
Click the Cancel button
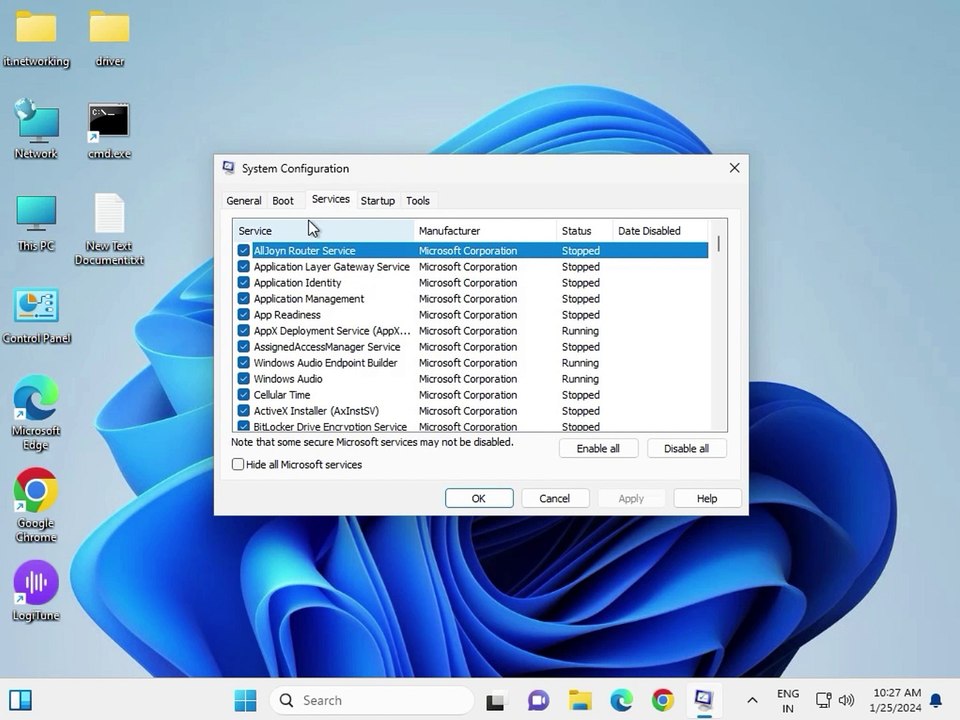[x=555, y=498]
